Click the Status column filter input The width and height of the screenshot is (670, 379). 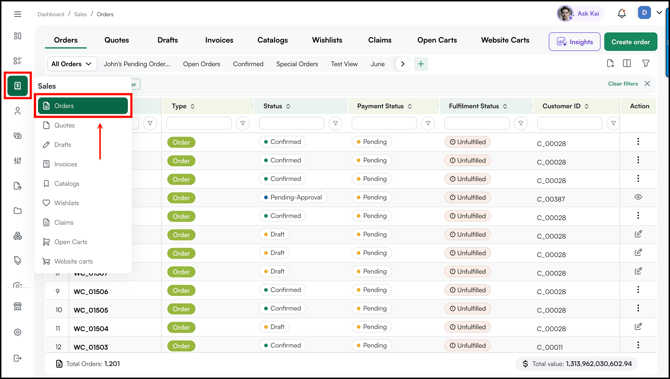[x=291, y=123]
